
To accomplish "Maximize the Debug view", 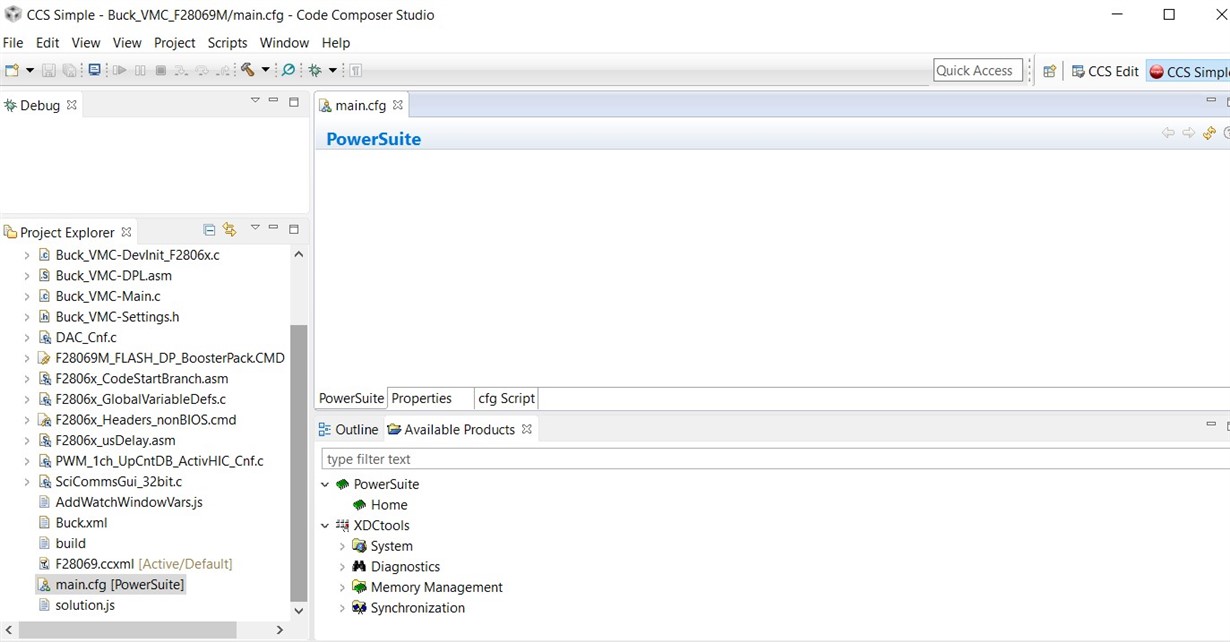I will [294, 102].
